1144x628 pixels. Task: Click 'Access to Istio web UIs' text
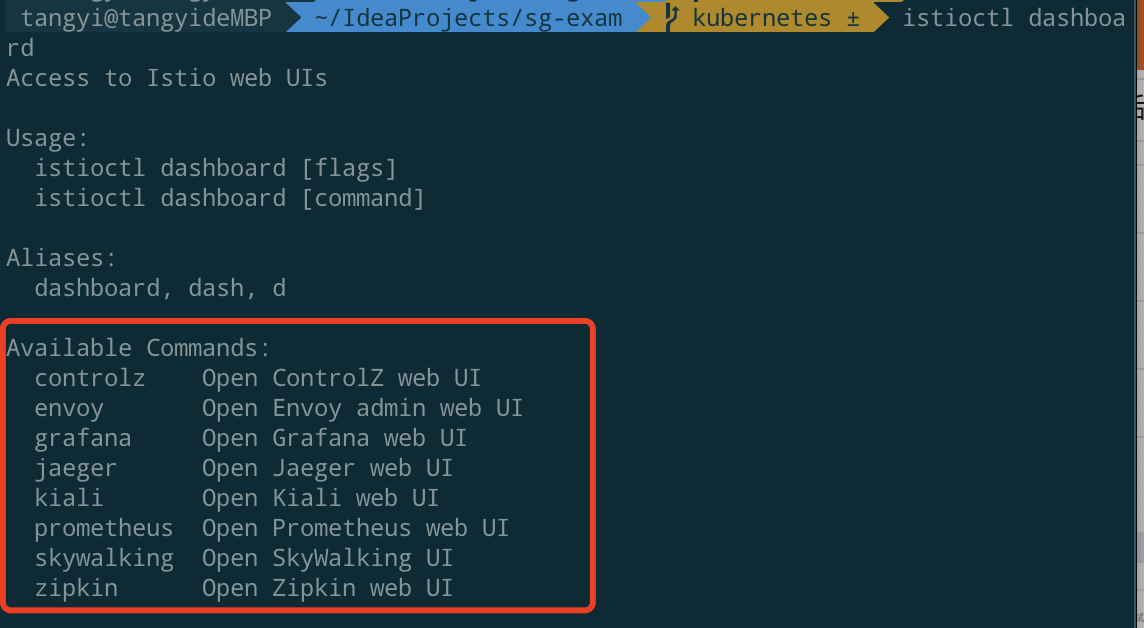166,78
